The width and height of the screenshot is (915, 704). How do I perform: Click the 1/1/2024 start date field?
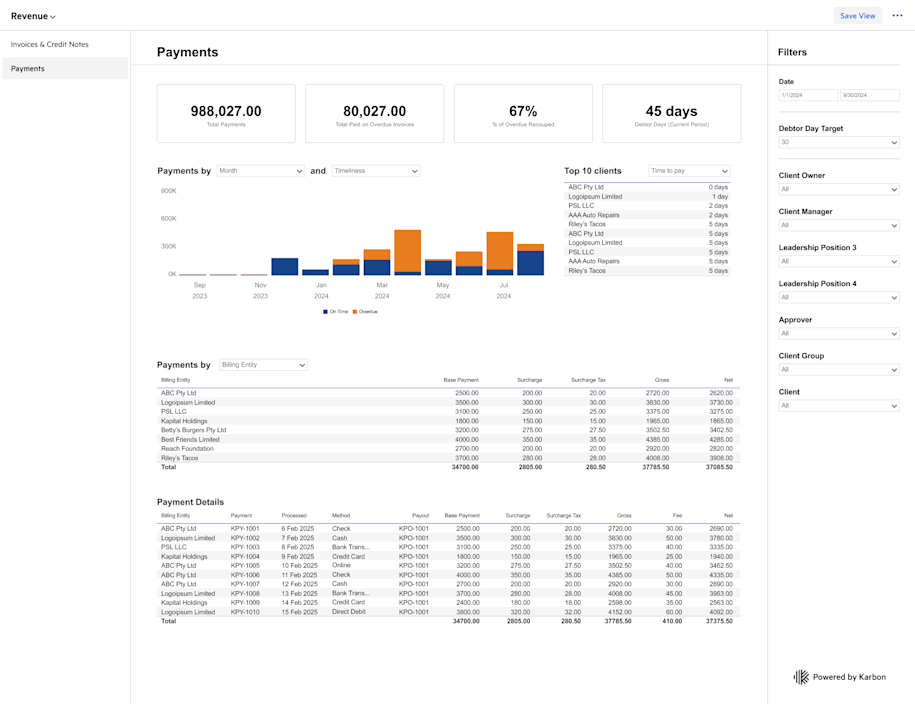click(808, 94)
